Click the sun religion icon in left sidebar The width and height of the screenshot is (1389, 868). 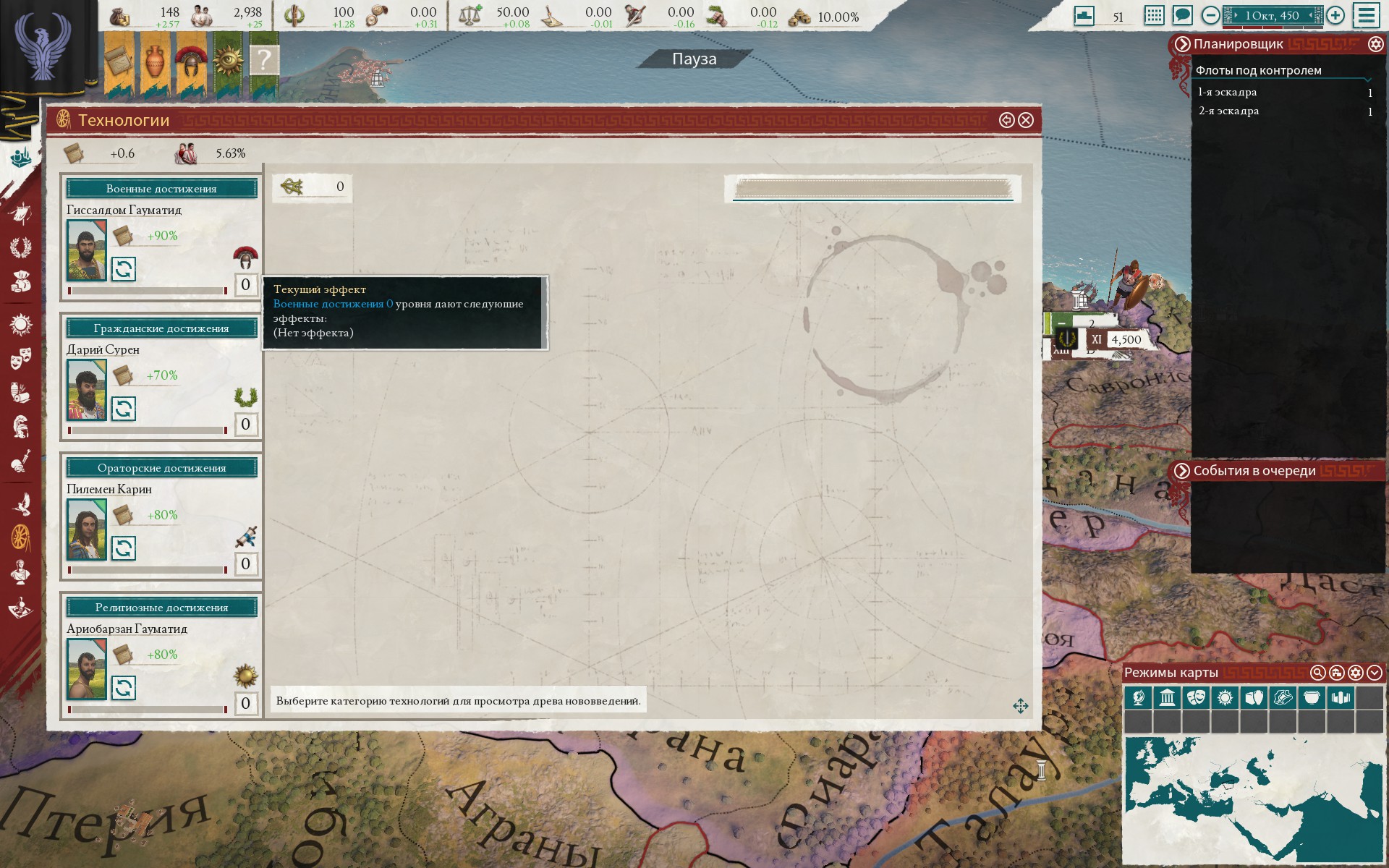(21, 324)
